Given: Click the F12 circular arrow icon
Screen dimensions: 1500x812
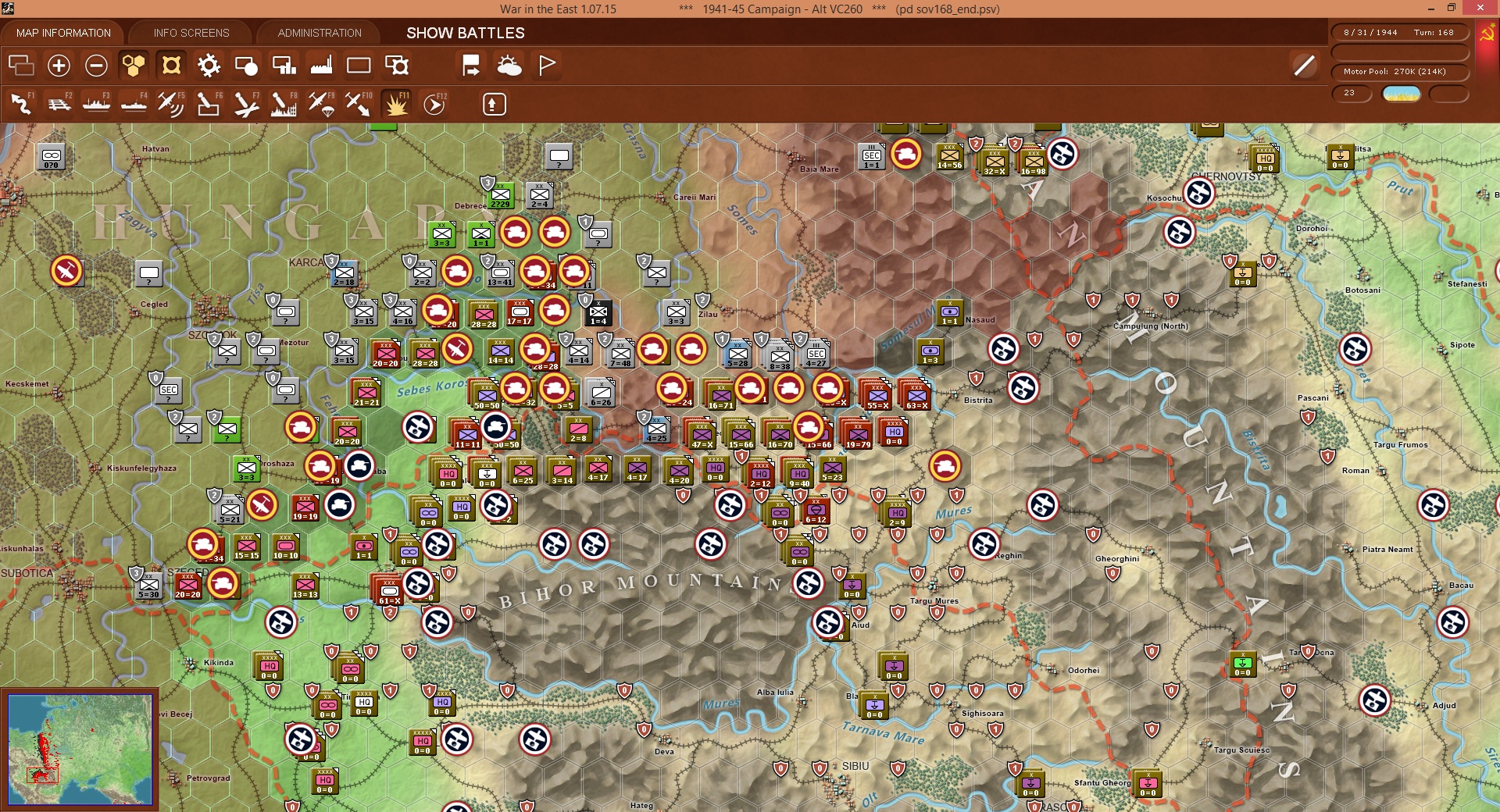Looking at the screenshot, I should (434, 104).
